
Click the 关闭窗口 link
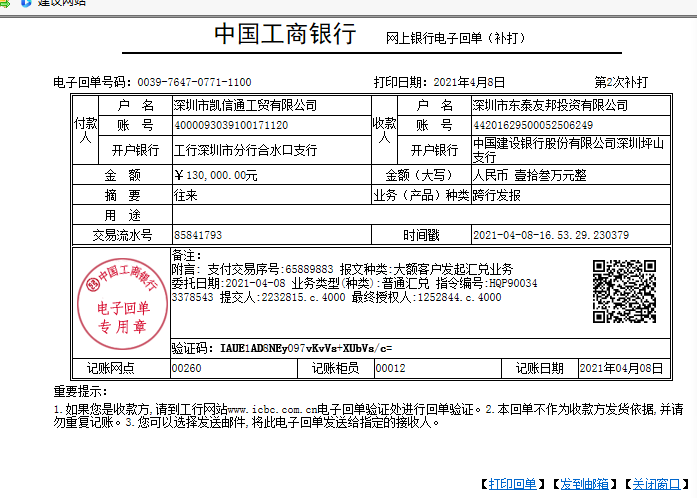(656, 484)
